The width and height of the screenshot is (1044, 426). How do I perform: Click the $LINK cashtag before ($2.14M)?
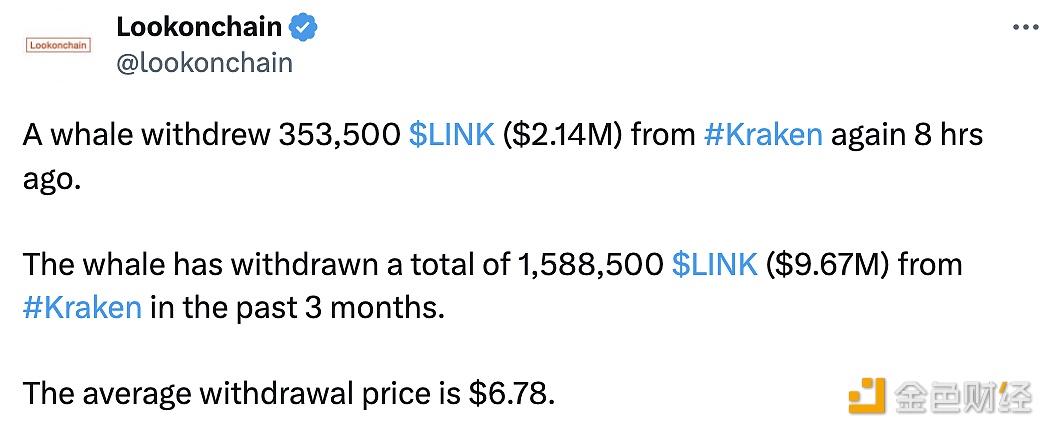(x=451, y=135)
